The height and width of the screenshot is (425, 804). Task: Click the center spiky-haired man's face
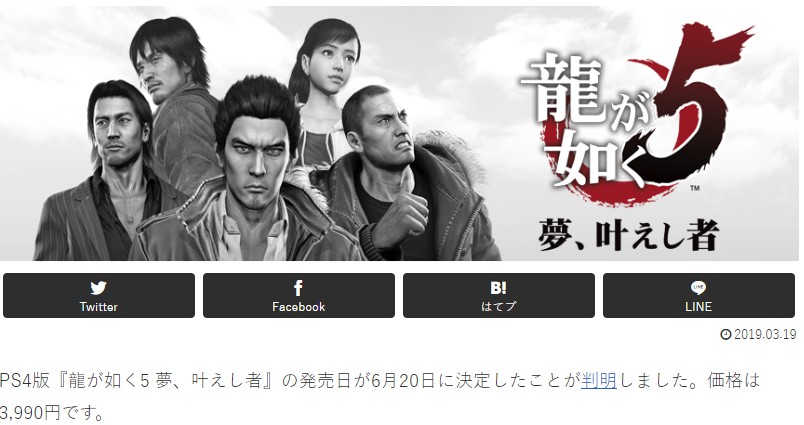(x=256, y=151)
